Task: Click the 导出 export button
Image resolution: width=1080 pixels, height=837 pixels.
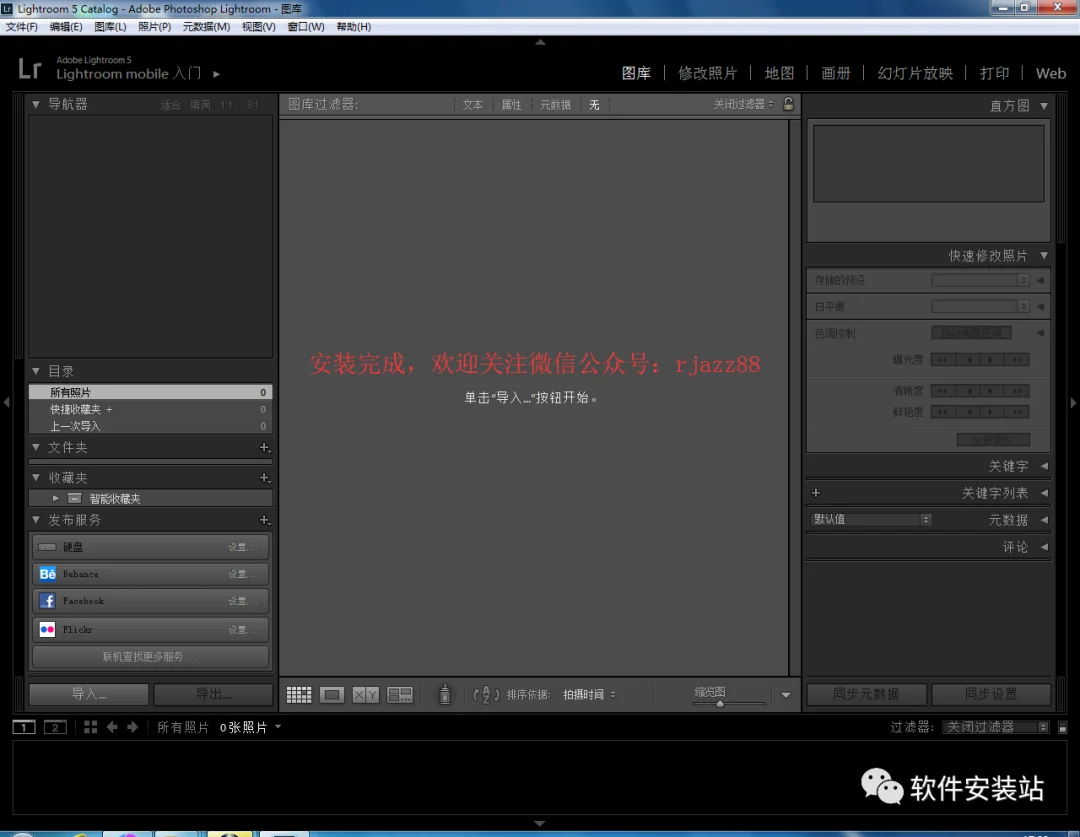Action: 214,694
